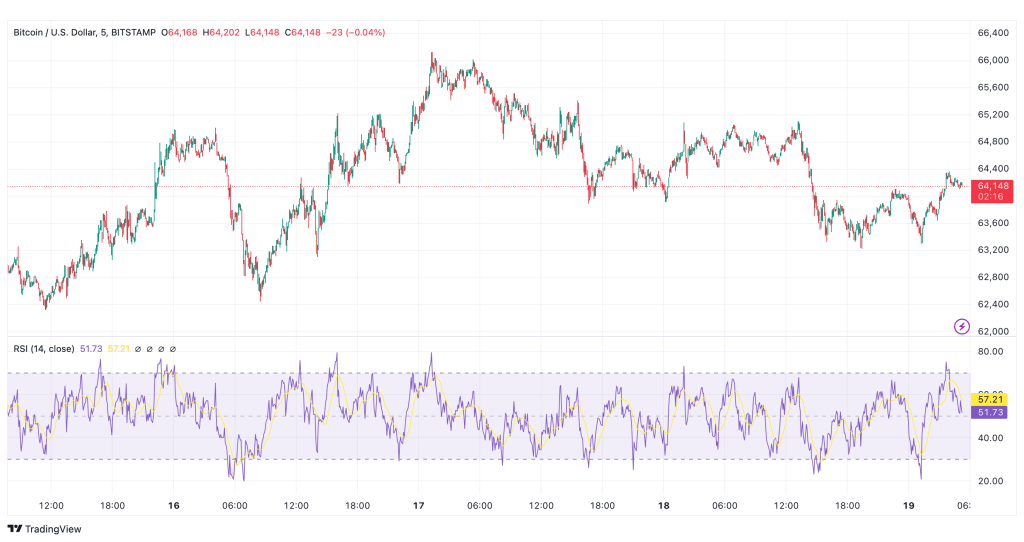Click the 64,800 price axis label
The height and width of the screenshot is (542, 1024).
993,142
